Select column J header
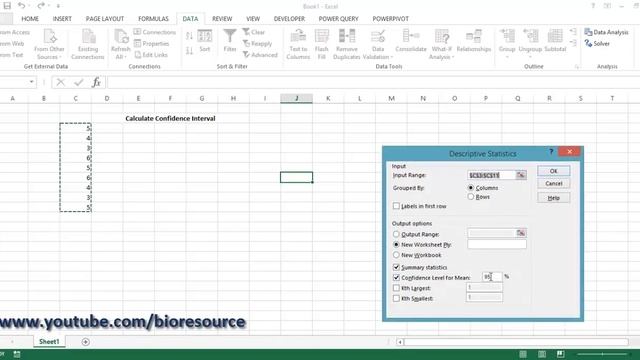This screenshot has height=360, width=640. [x=296, y=98]
